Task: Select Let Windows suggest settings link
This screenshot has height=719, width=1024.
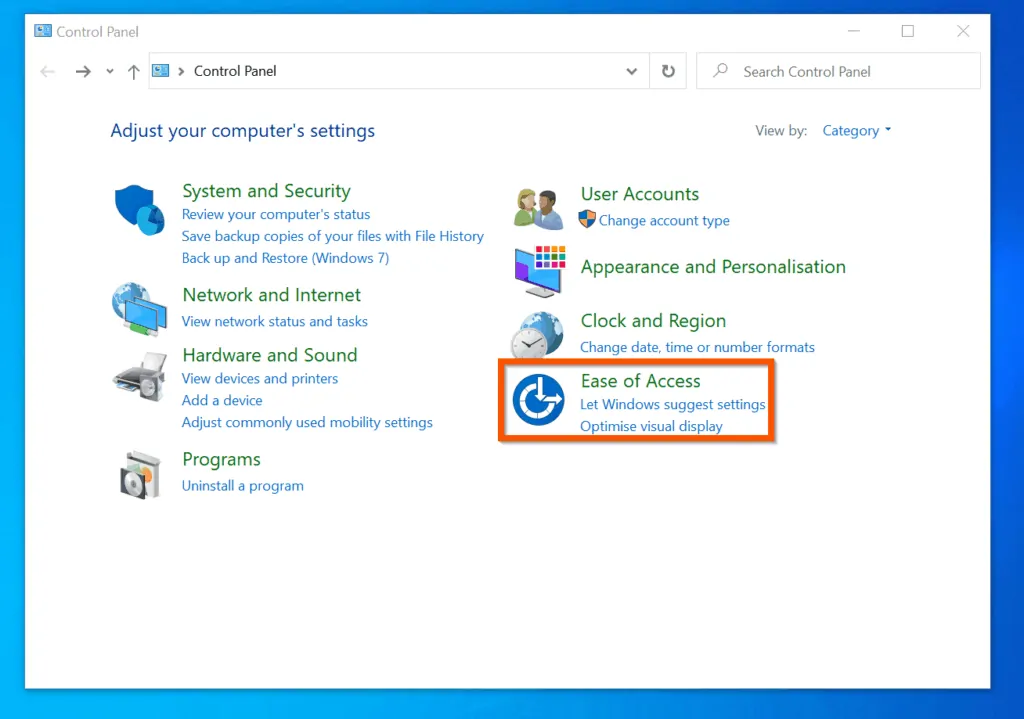Action: click(672, 405)
